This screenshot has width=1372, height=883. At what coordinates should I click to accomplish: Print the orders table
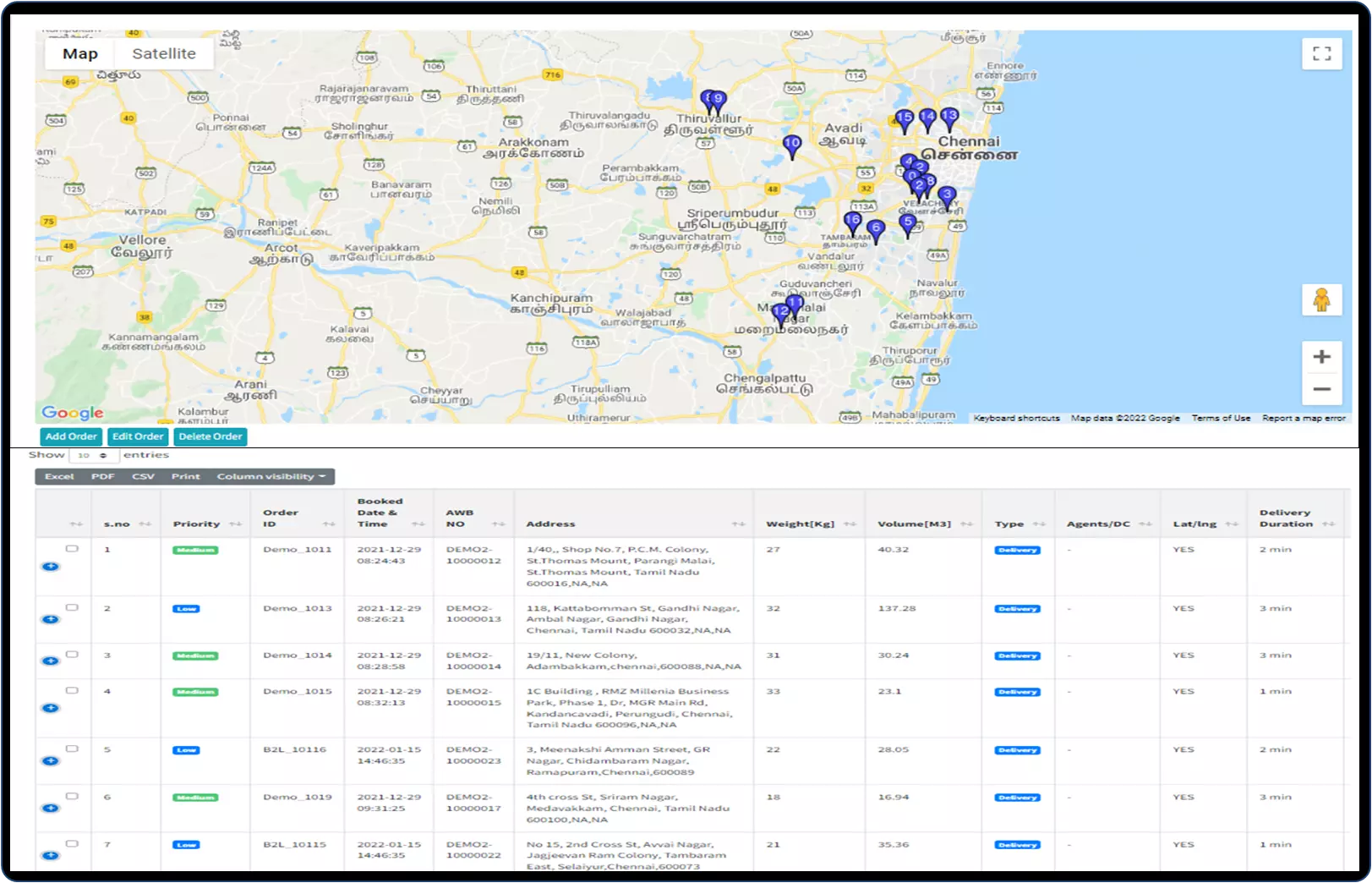186,477
